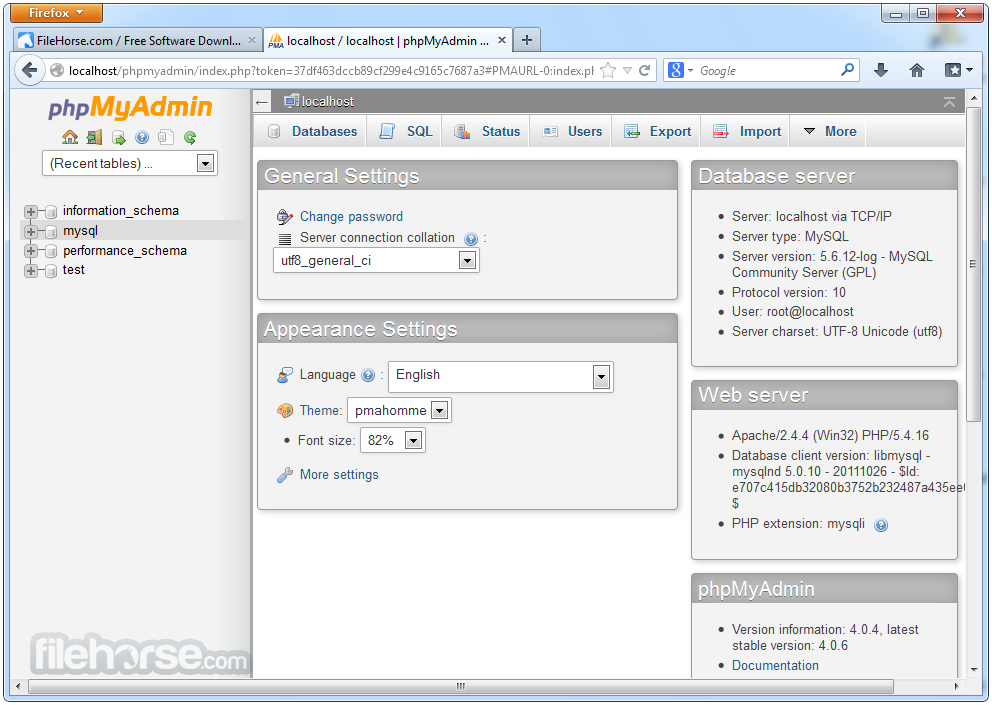Open help beside Server connection collation
This screenshot has height=705, width=992.
(470, 238)
